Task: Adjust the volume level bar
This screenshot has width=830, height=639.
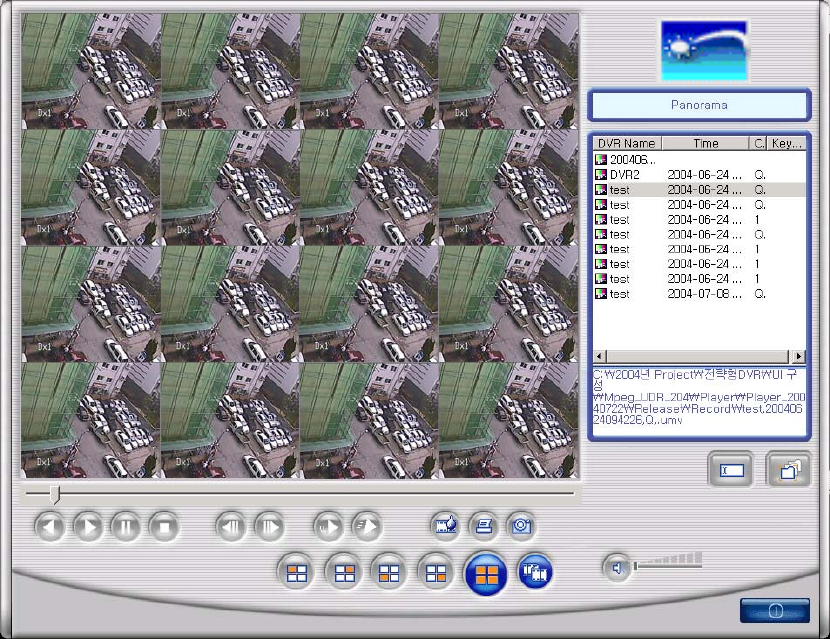Action: point(669,561)
